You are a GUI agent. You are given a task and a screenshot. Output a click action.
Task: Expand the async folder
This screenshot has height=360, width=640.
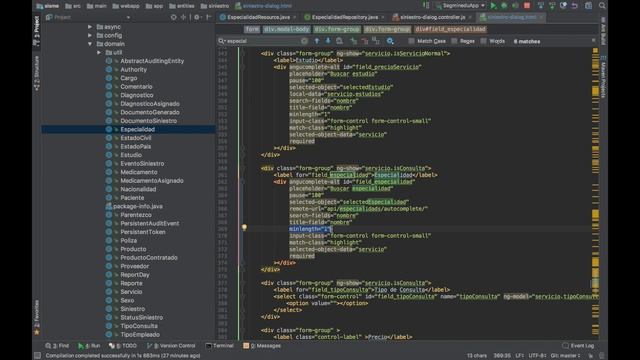(90, 27)
